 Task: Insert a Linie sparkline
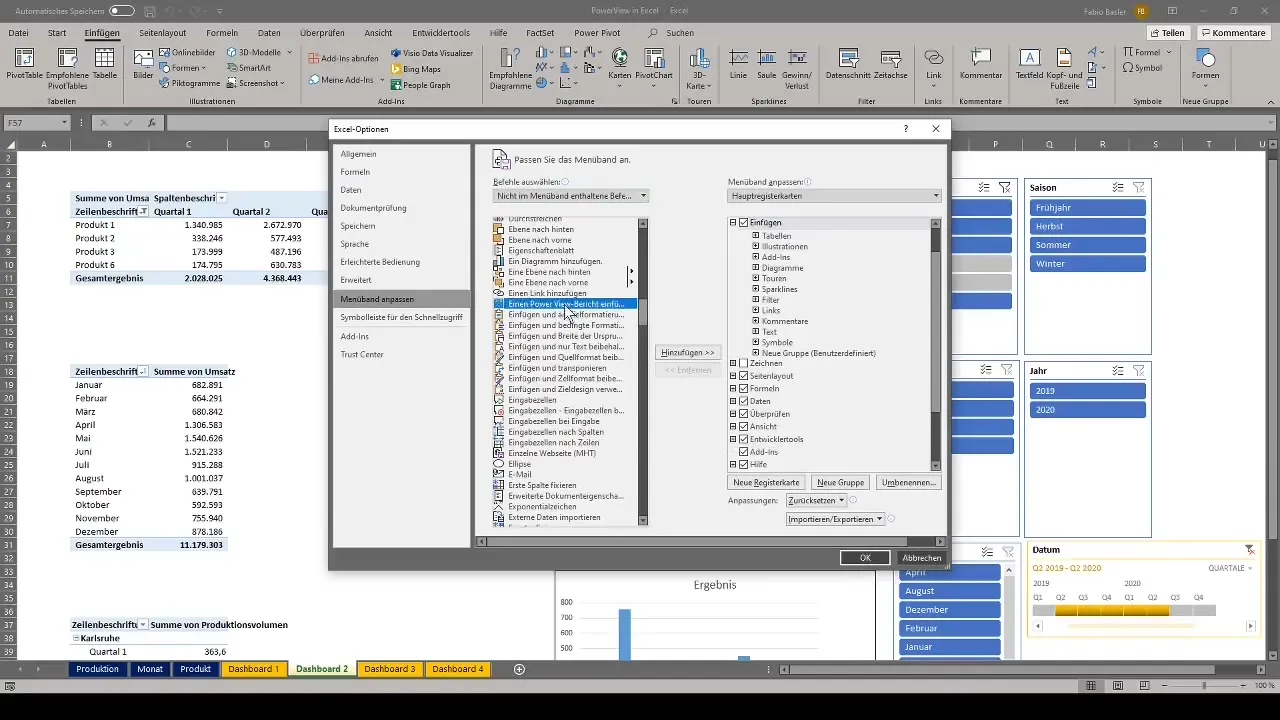(x=739, y=65)
